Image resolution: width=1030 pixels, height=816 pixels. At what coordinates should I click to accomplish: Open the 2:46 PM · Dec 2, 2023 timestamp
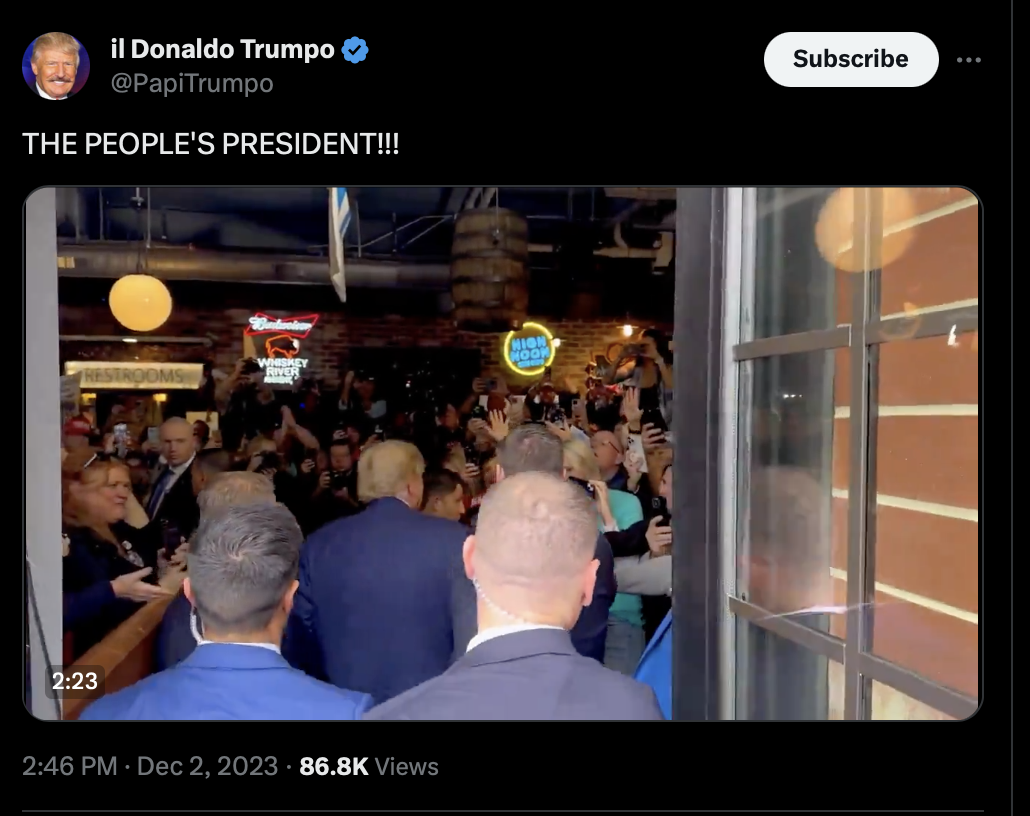pos(150,766)
